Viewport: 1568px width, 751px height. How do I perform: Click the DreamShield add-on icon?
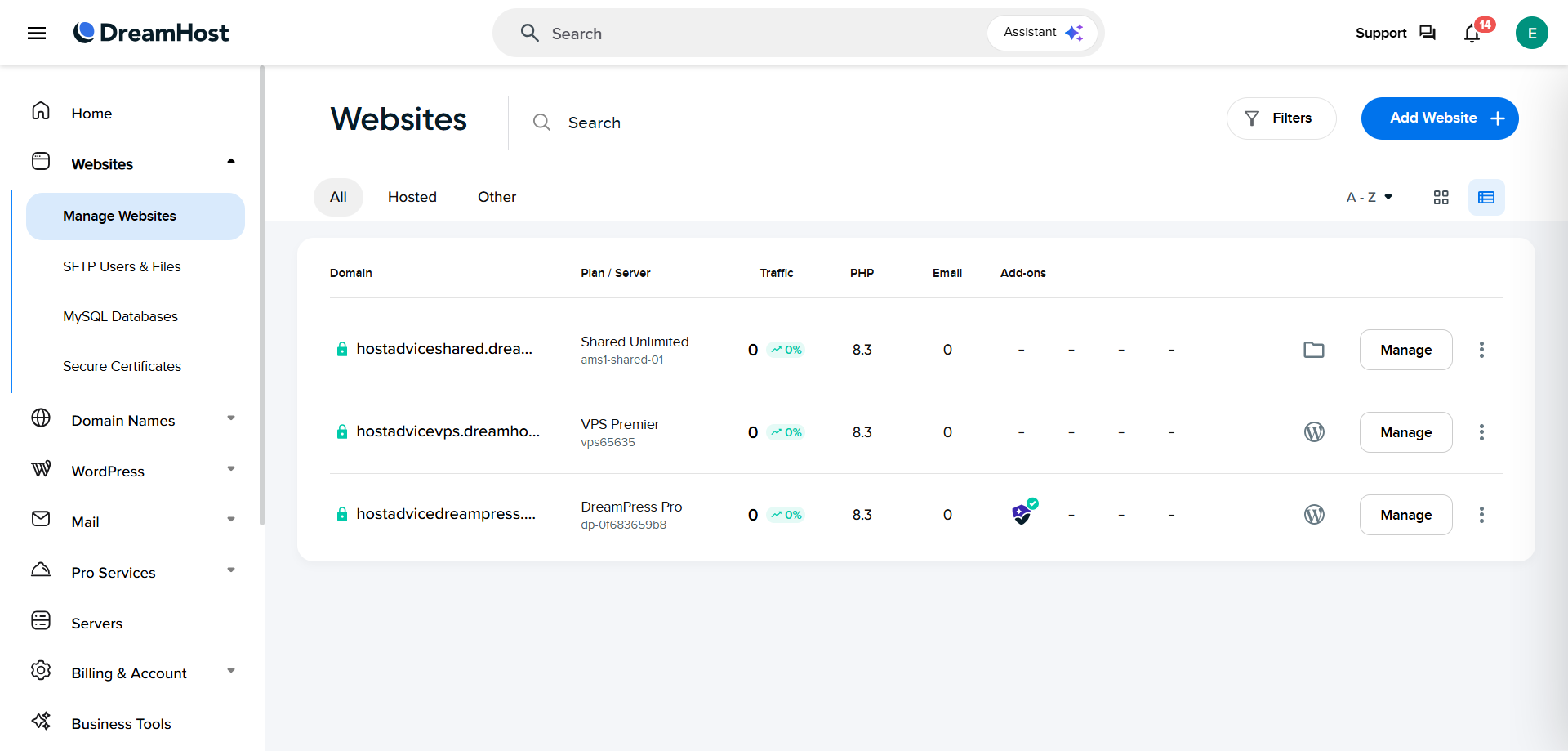pyautogui.click(x=1024, y=512)
